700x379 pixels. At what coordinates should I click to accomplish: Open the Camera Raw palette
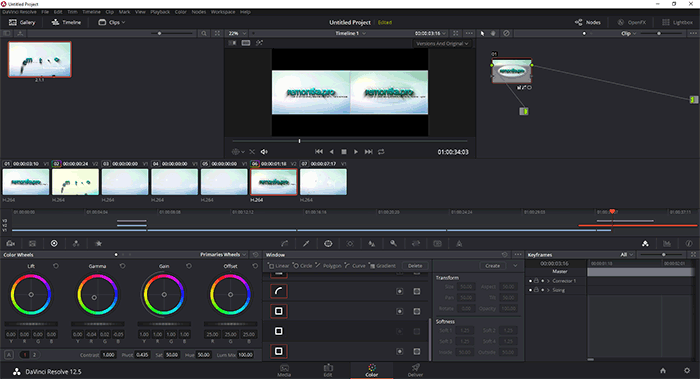tap(11, 243)
